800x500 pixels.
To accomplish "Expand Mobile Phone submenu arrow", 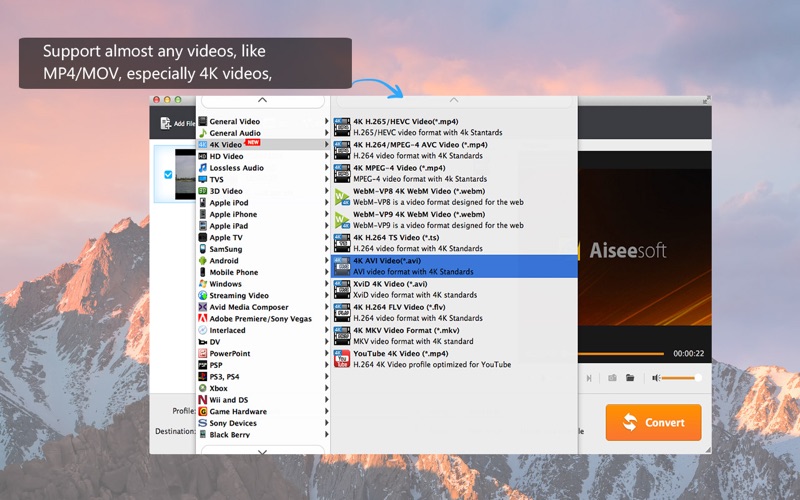I will coord(327,272).
